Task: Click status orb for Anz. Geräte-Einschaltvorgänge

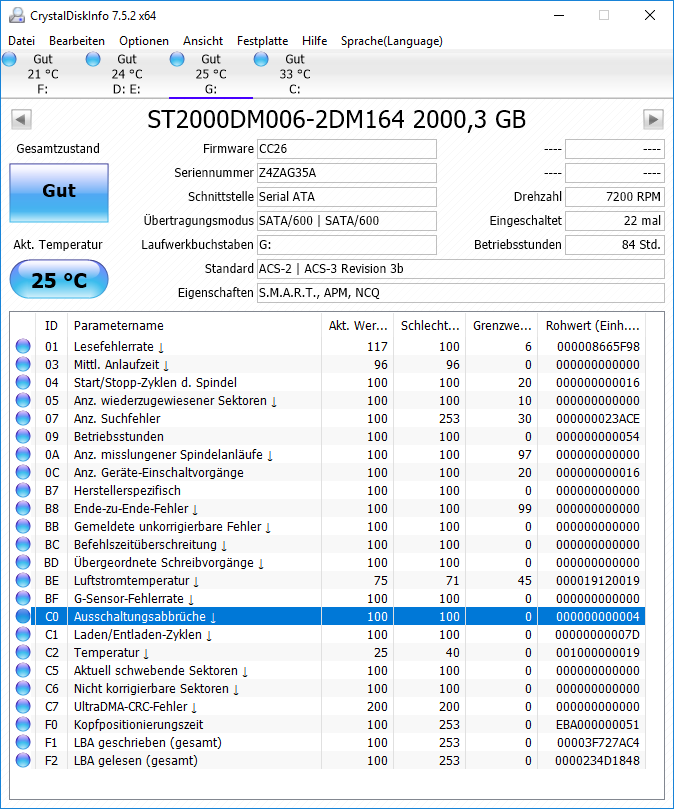Action: click(23, 473)
